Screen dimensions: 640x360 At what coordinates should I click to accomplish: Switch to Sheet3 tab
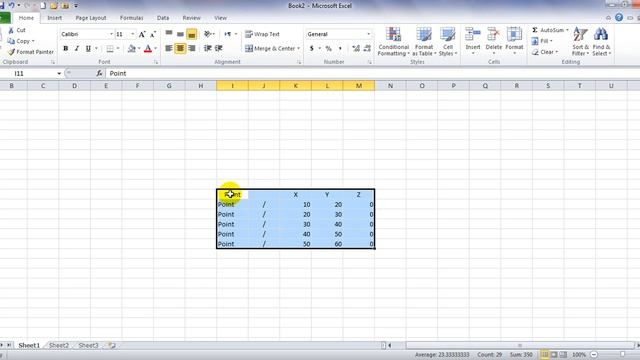(x=88, y=345)
